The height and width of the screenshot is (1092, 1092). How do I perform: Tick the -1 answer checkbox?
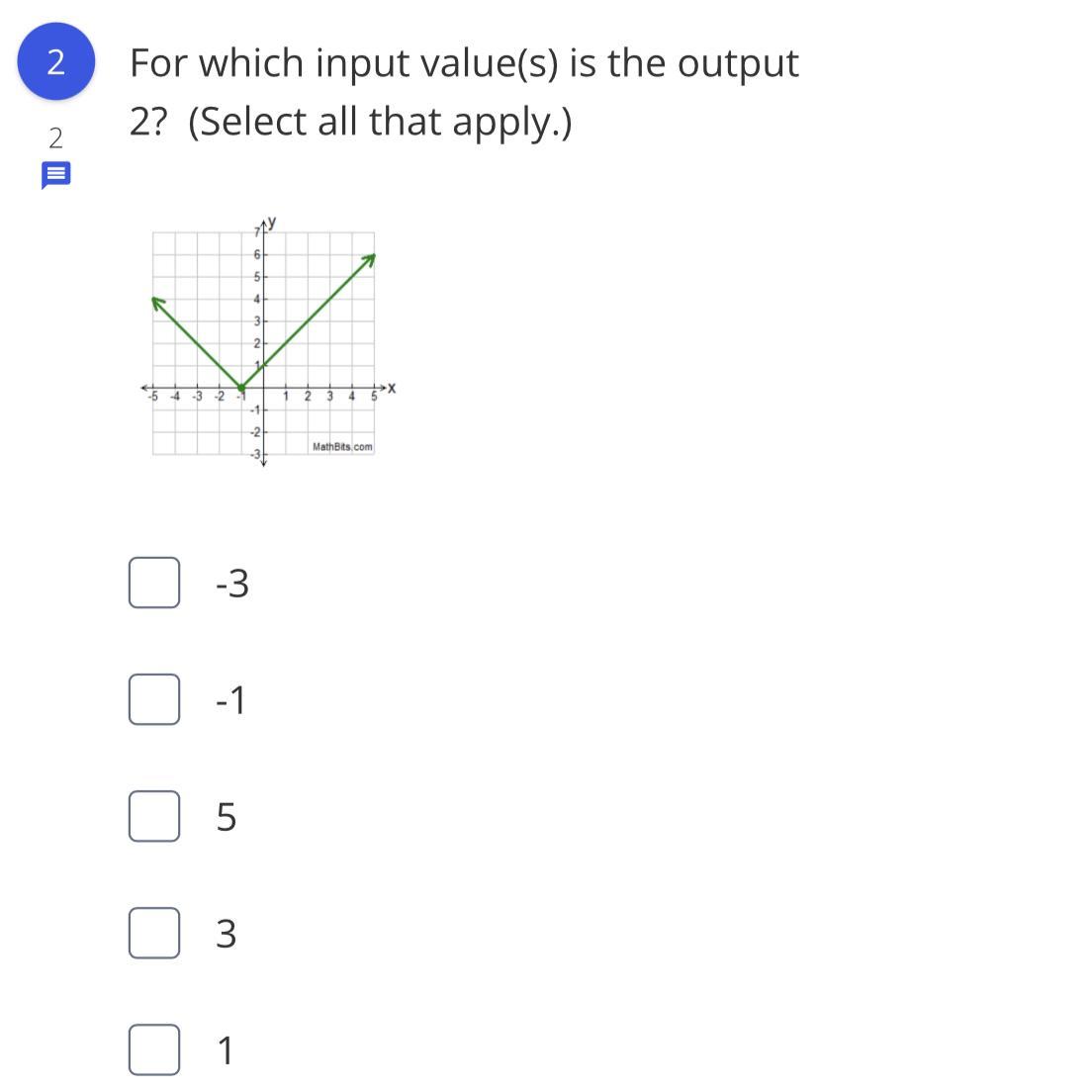(154, 699)
